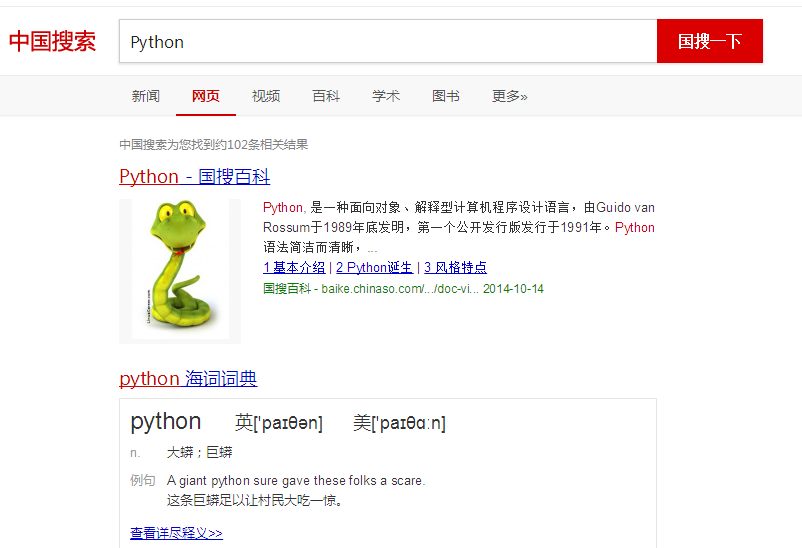Click the snippet mentioning Guido van Rossum
Image resolution: width=802 pixels, height=548 pixels.
(459, 227)
